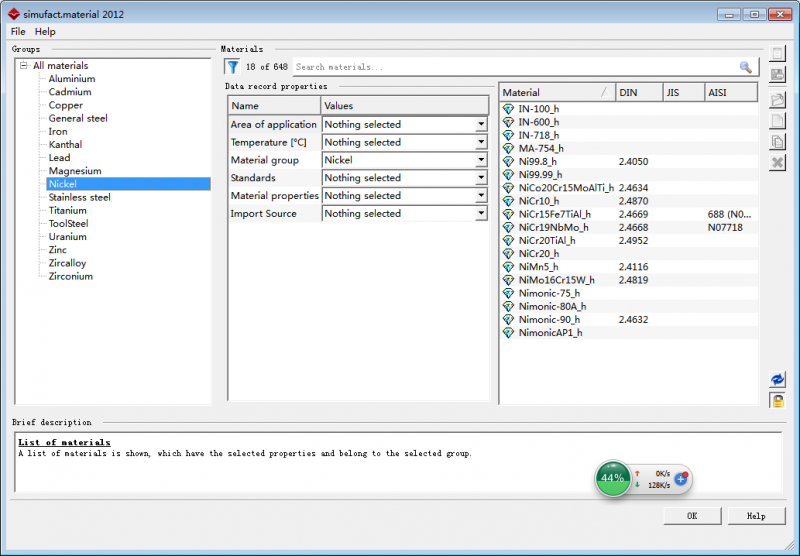Viewport: 800px width, 556px height.
Task: Click the magnifier search icon
Action: pyautogui.click(x=745, y=67)
